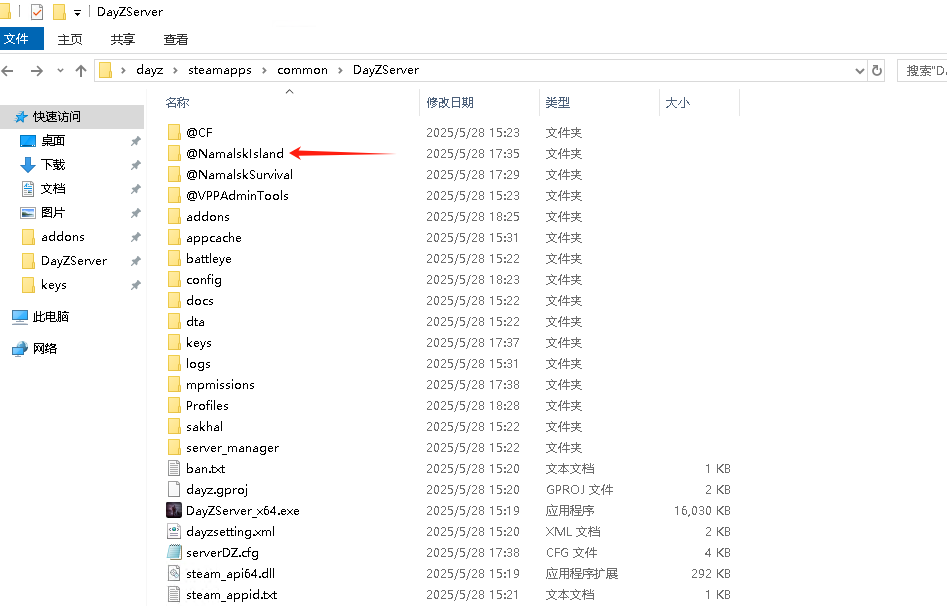Open the title bar quick access dropdown
This screenshot has width=947, height=606.
pyautogui.click(x=77, y=13)
